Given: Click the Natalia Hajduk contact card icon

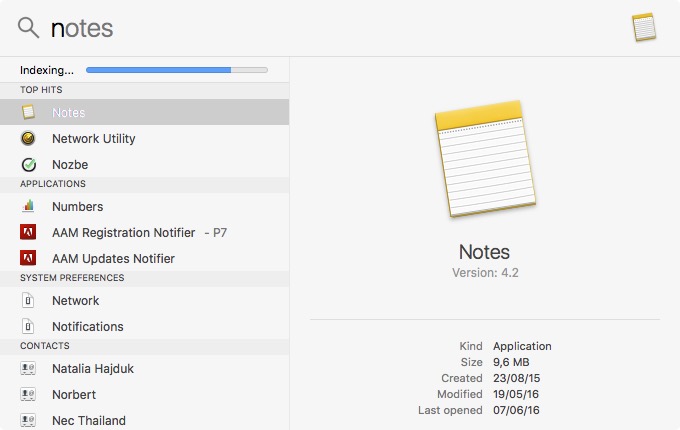Looking at the screenshot, I should (28, 368).
